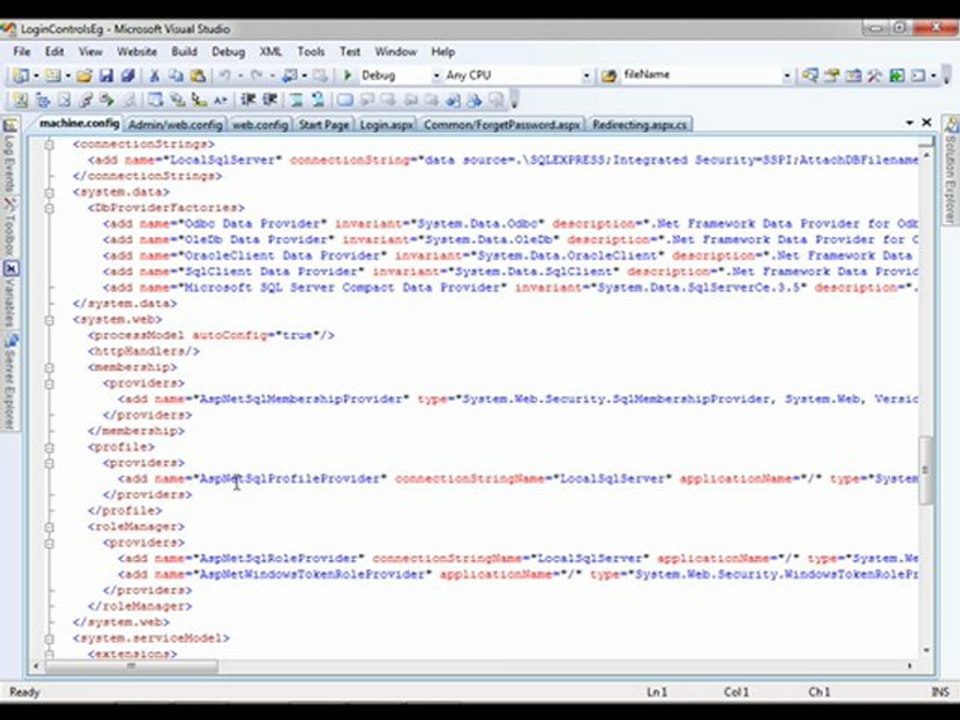Image resolution: width=960 pixels, height=720 pixels.
Task: Click the Increase Line Indent icon
Action: [269, 100]
